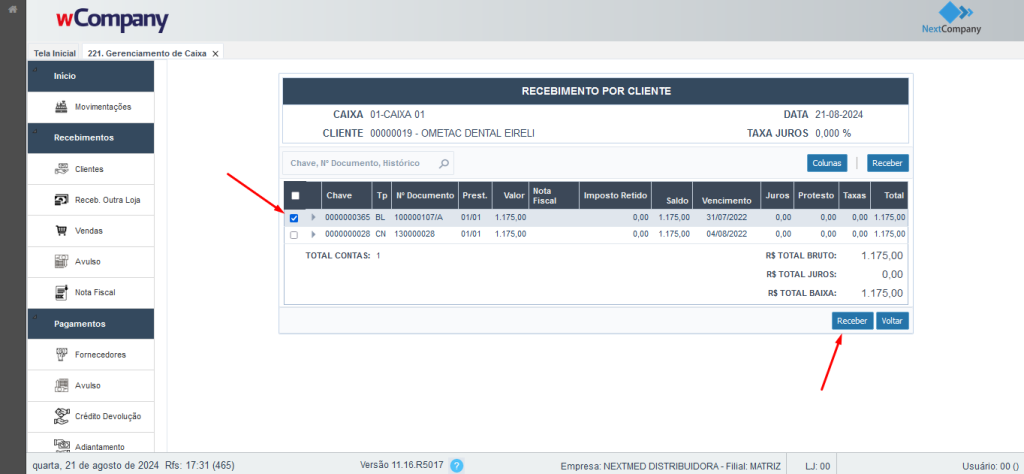1024x474 pixels.
Task: Click the blue help icon beside version number
Action: (457, 465)
